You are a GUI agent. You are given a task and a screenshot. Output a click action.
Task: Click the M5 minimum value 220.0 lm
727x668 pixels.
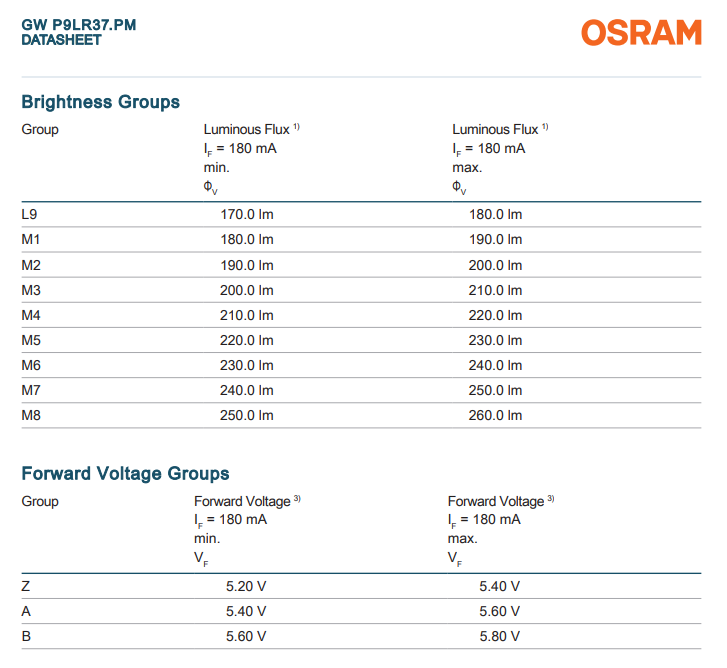point(247,340)
